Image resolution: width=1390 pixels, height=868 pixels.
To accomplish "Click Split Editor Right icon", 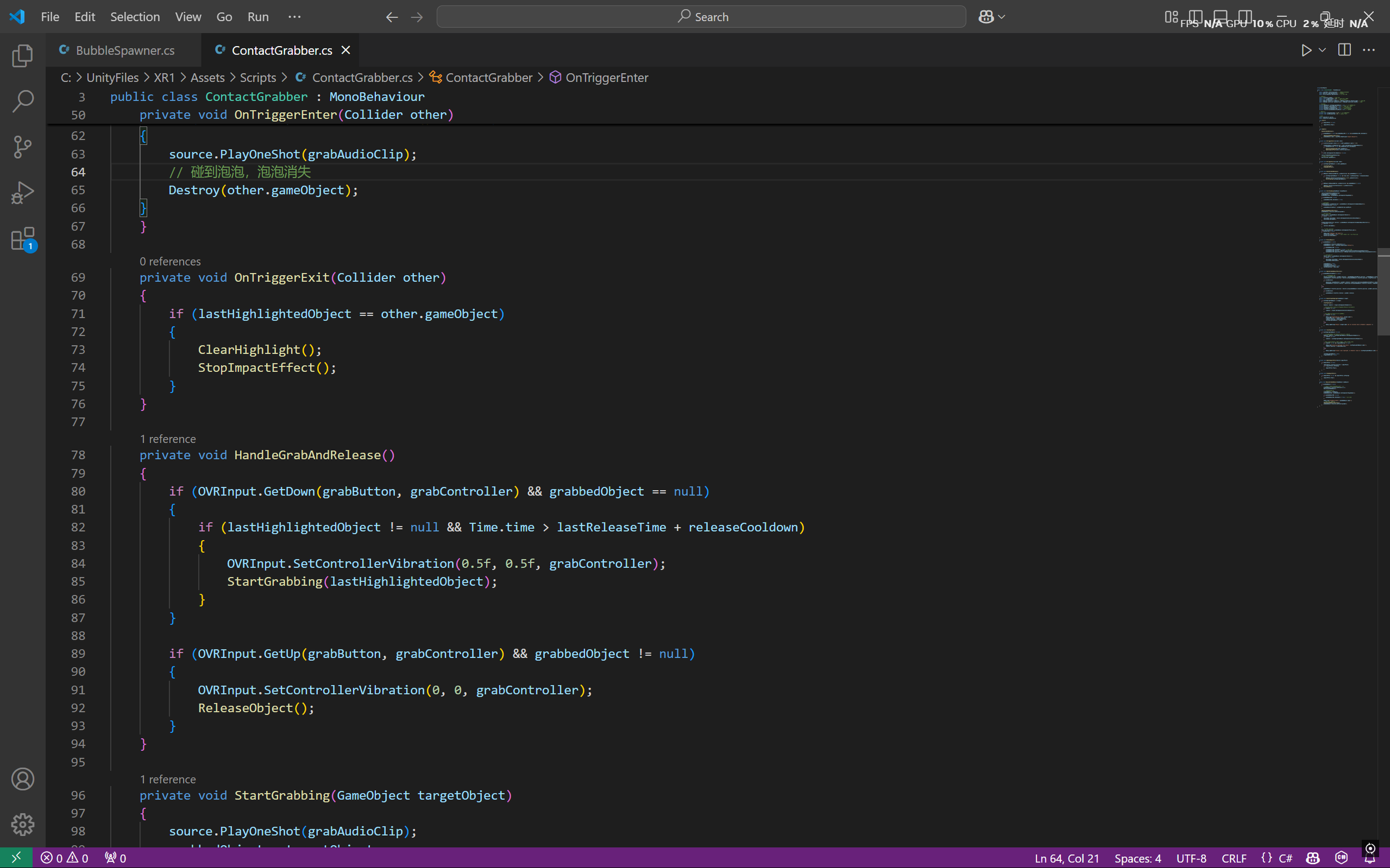I will 1344,50.
